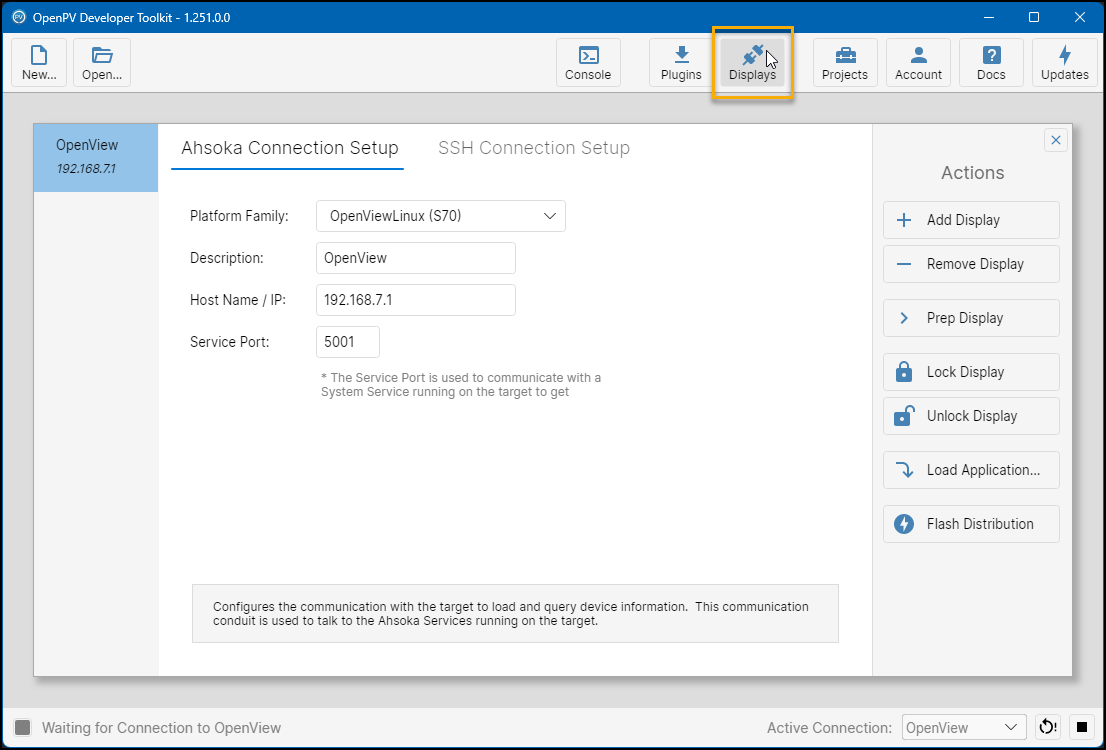
Task: Open the Docs help page
Action: 991,63
